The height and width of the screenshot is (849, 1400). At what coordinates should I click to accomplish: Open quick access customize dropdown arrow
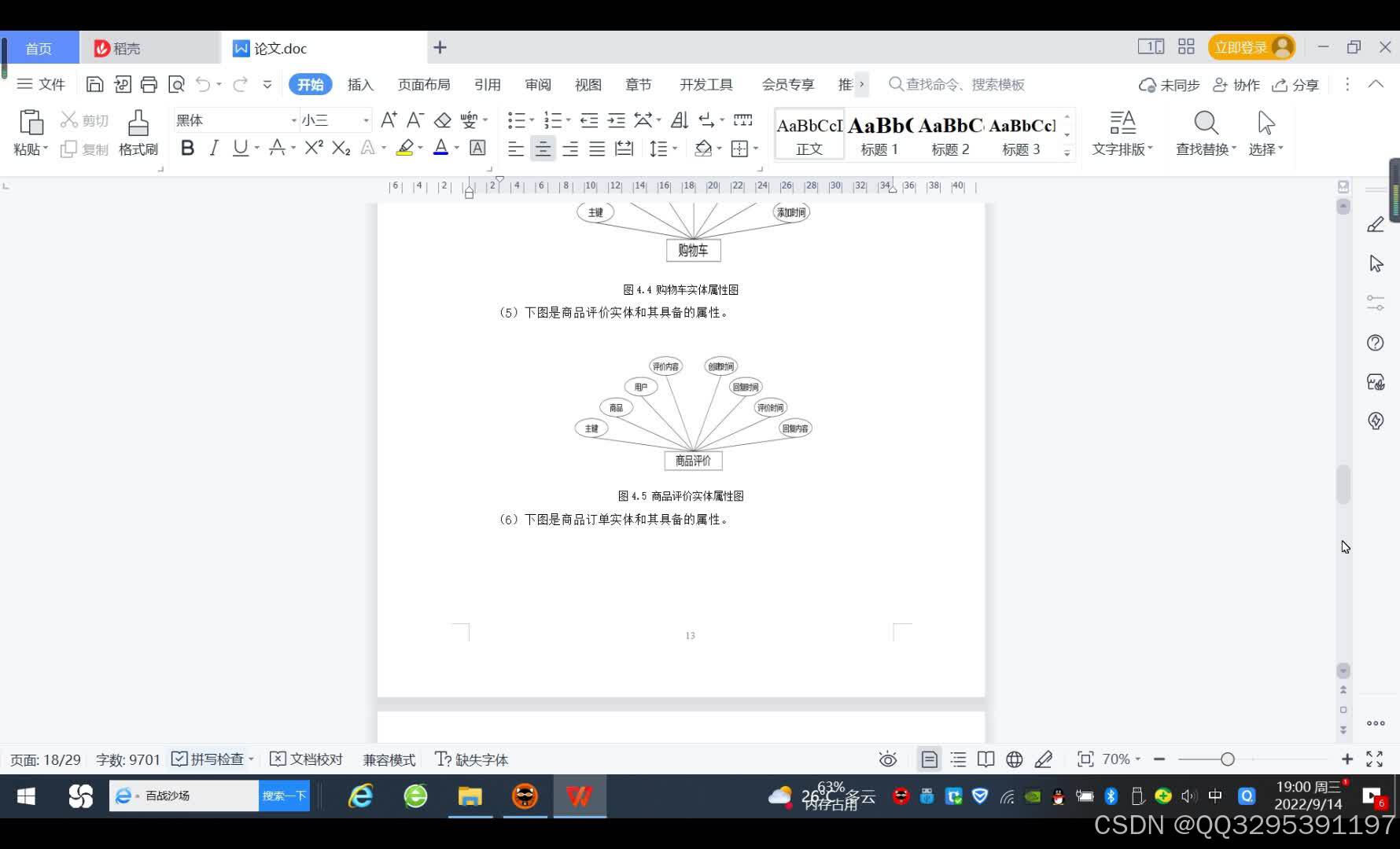(x=267, y=84)
